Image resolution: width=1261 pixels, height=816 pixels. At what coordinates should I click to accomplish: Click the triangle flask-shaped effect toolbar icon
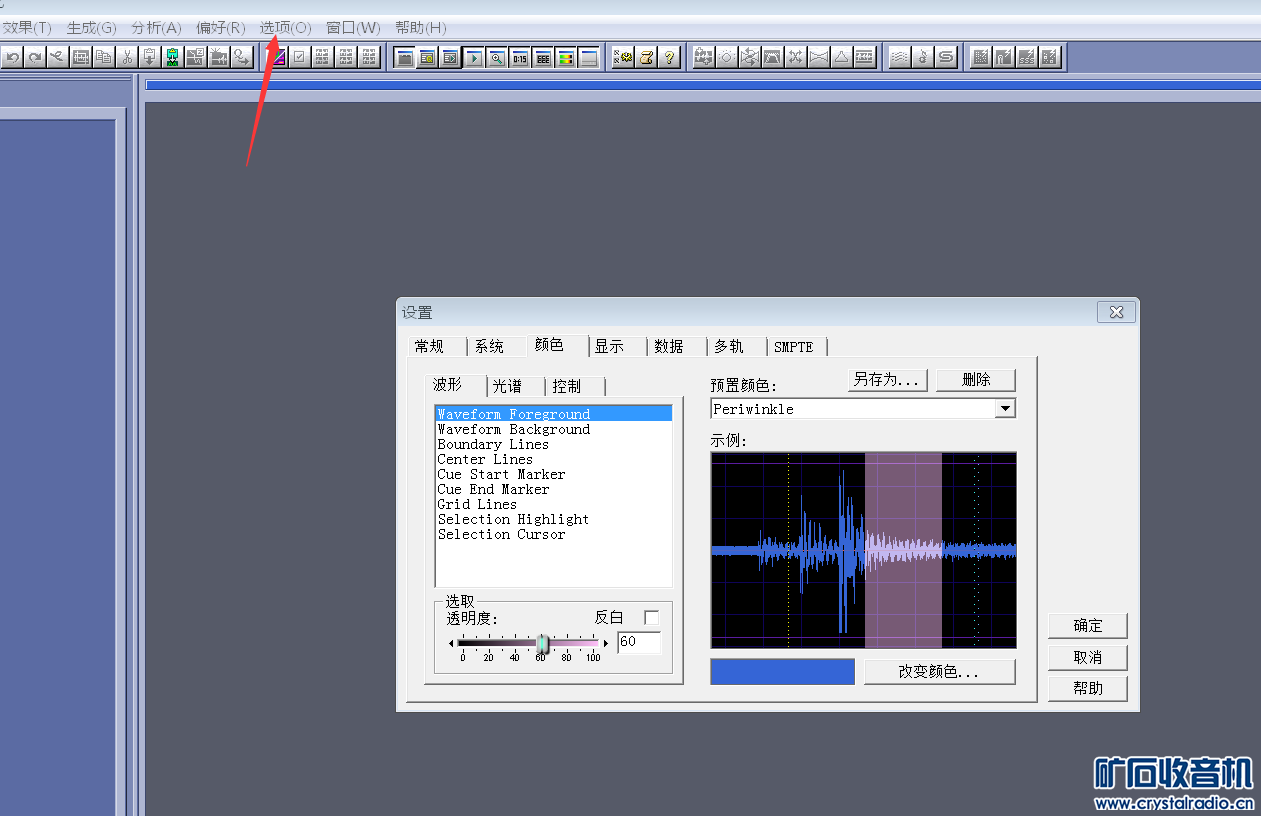pyautogui.click(x=840, y=57)
